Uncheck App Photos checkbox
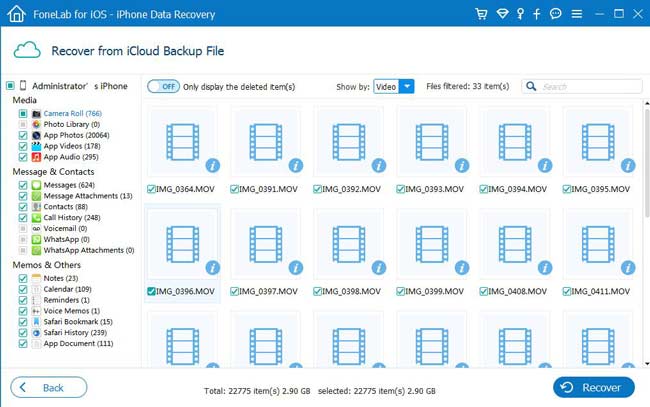Image resolution: width=650 pixels, height=407 pixels. [x=23, y=135]
